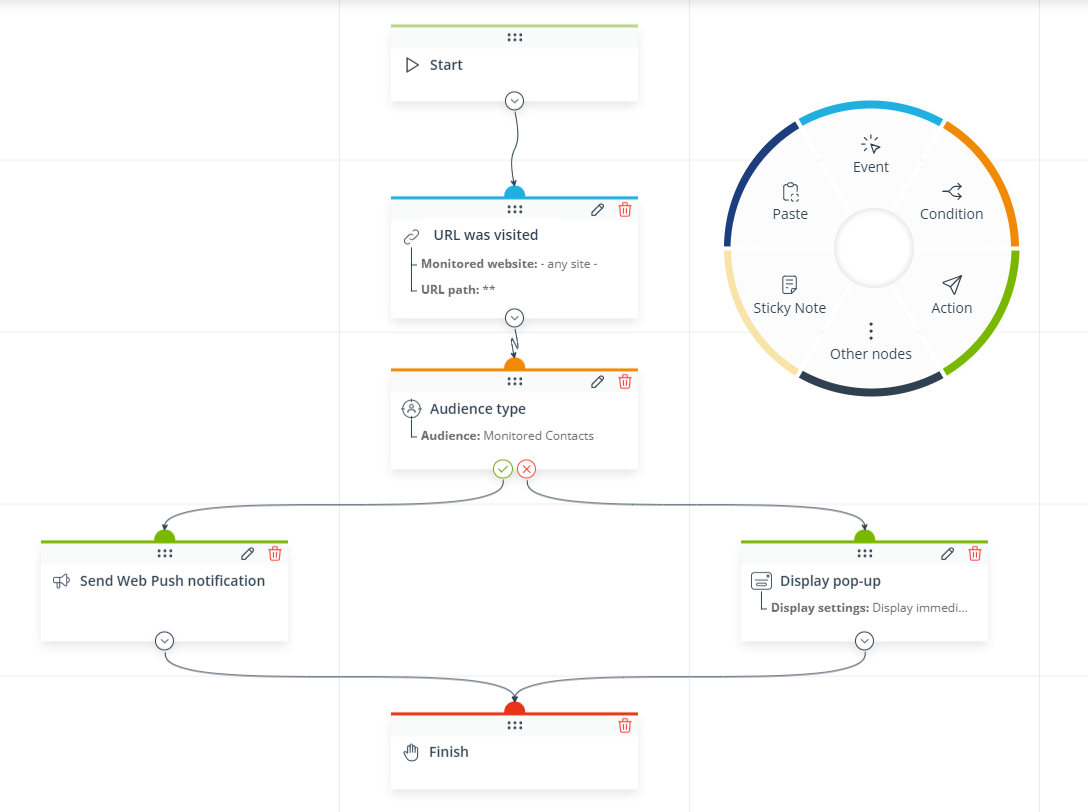The image size is (1088, 812).
Task: Click 'Audience: Monitored Contacts' text
Action: [507, 436]
